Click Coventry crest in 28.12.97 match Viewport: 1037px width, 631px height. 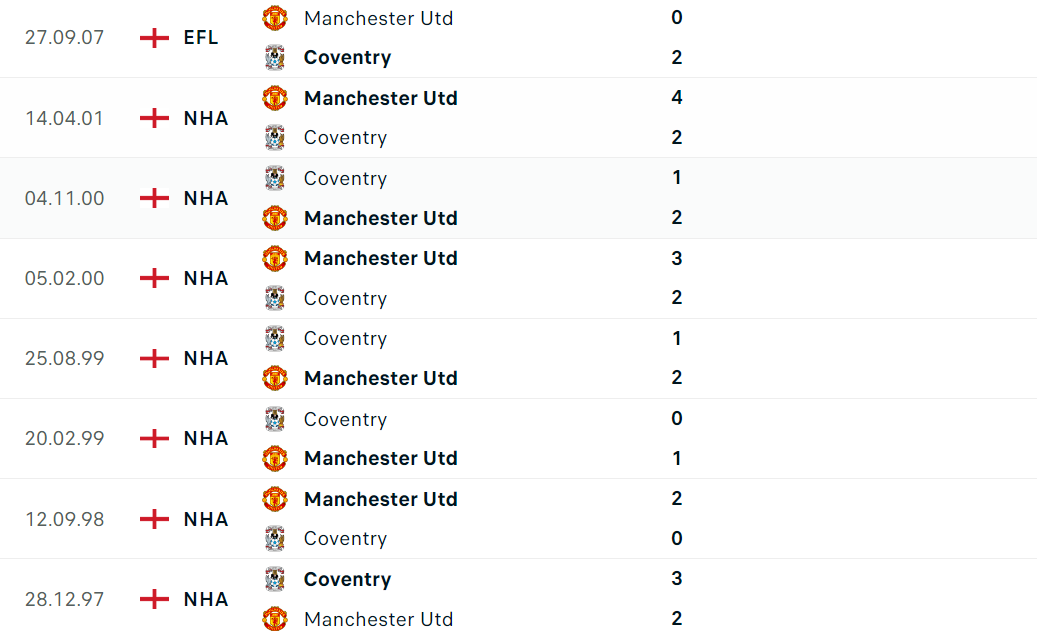[275, 579]
